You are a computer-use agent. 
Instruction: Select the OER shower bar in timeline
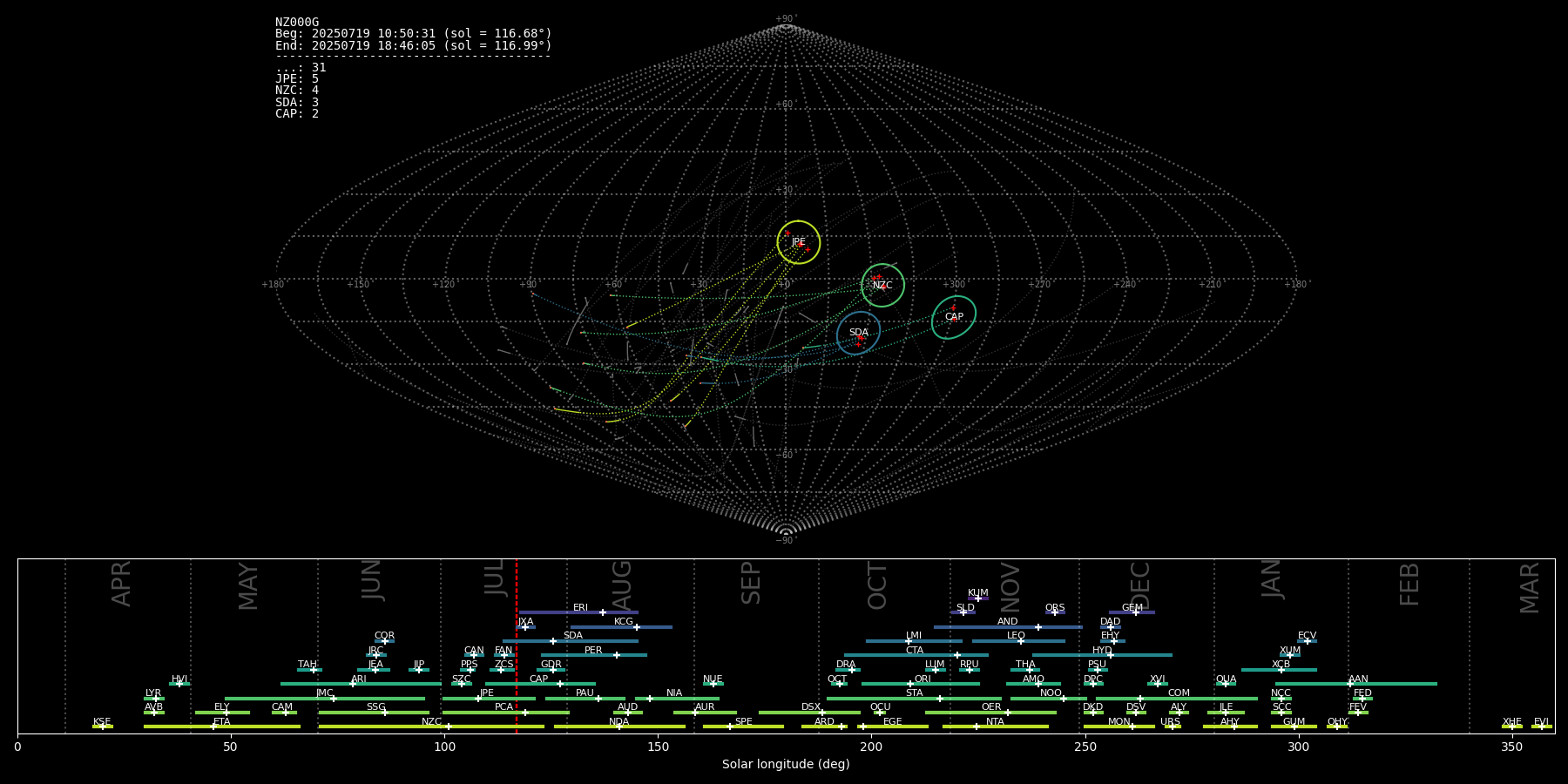point(990,713)
